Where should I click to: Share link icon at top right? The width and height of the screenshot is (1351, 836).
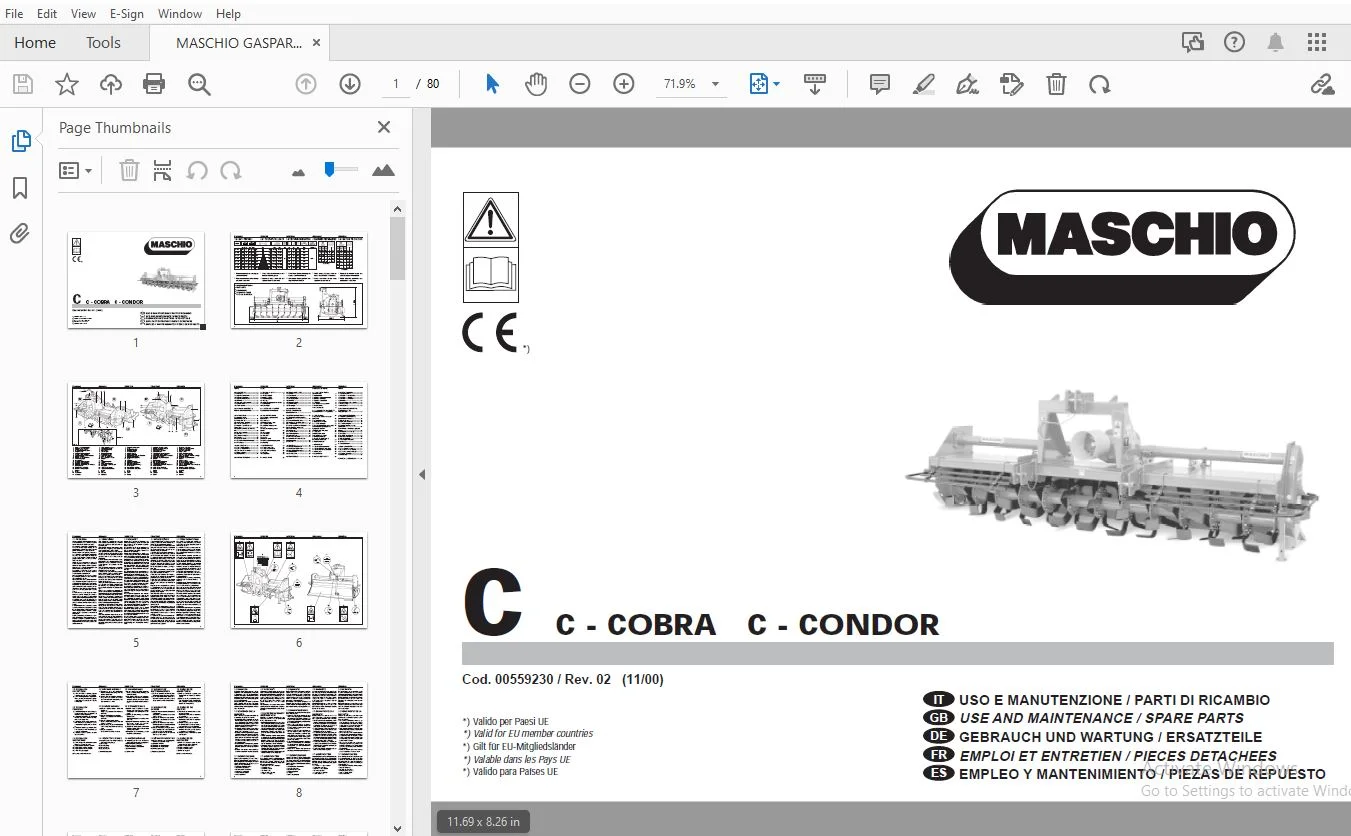[x=1322, y=84]
